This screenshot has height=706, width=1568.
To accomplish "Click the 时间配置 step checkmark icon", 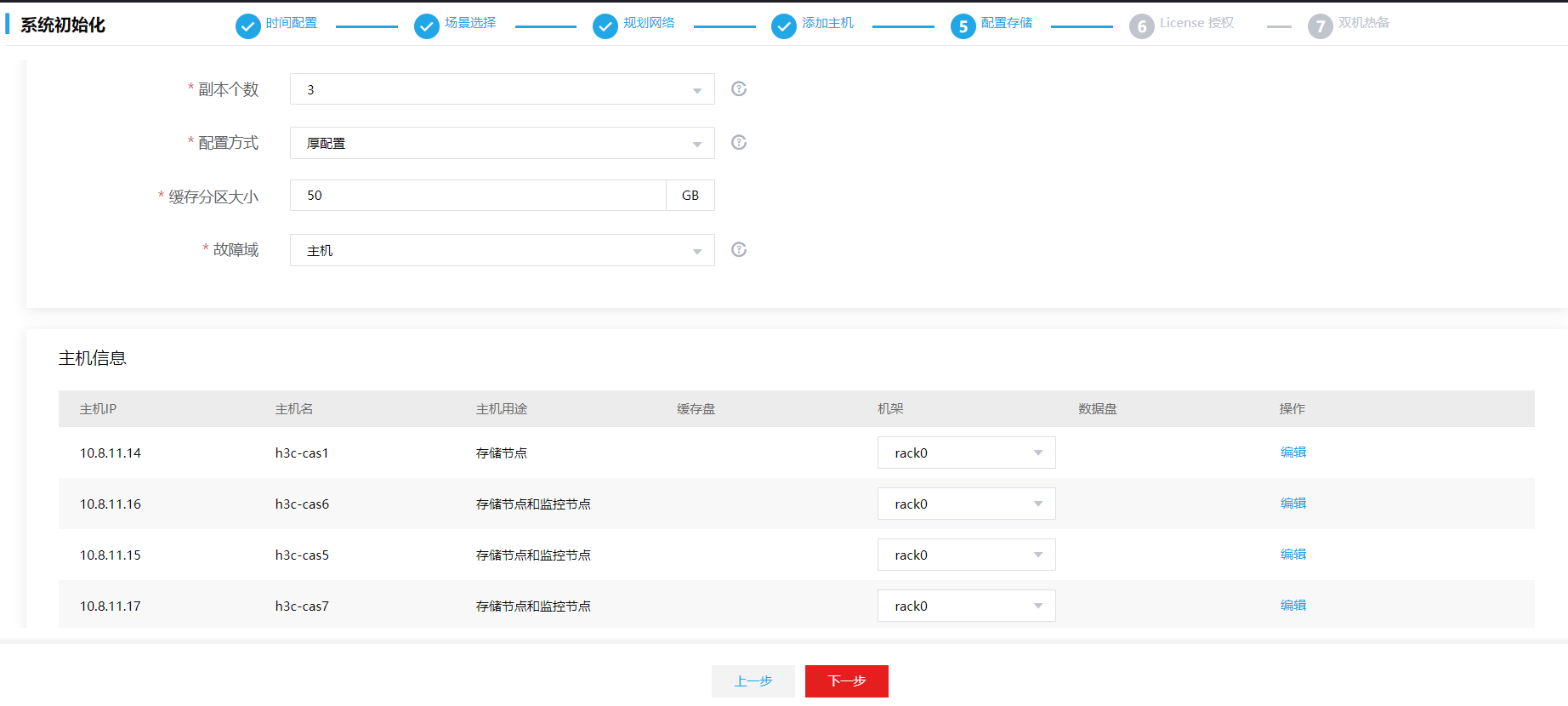I will [247, 26].
